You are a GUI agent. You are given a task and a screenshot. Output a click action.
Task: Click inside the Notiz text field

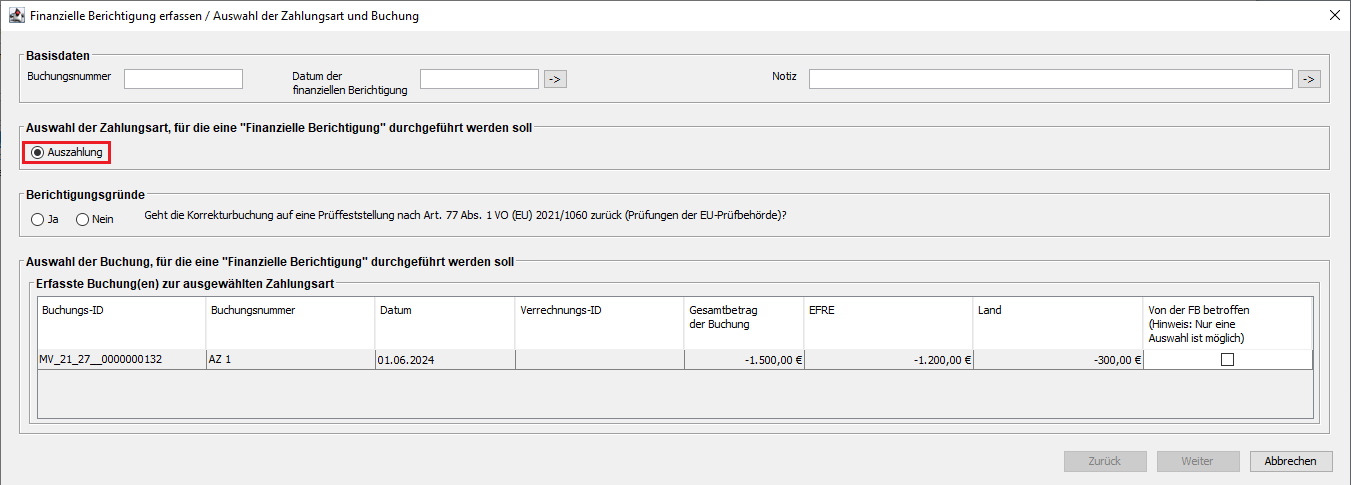click(x=1050, y=79)
